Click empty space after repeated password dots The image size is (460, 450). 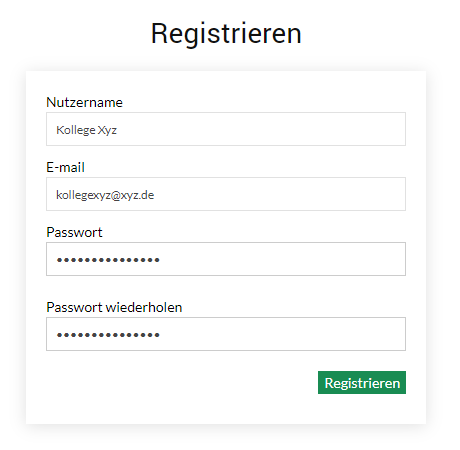(x=283, y=334)
